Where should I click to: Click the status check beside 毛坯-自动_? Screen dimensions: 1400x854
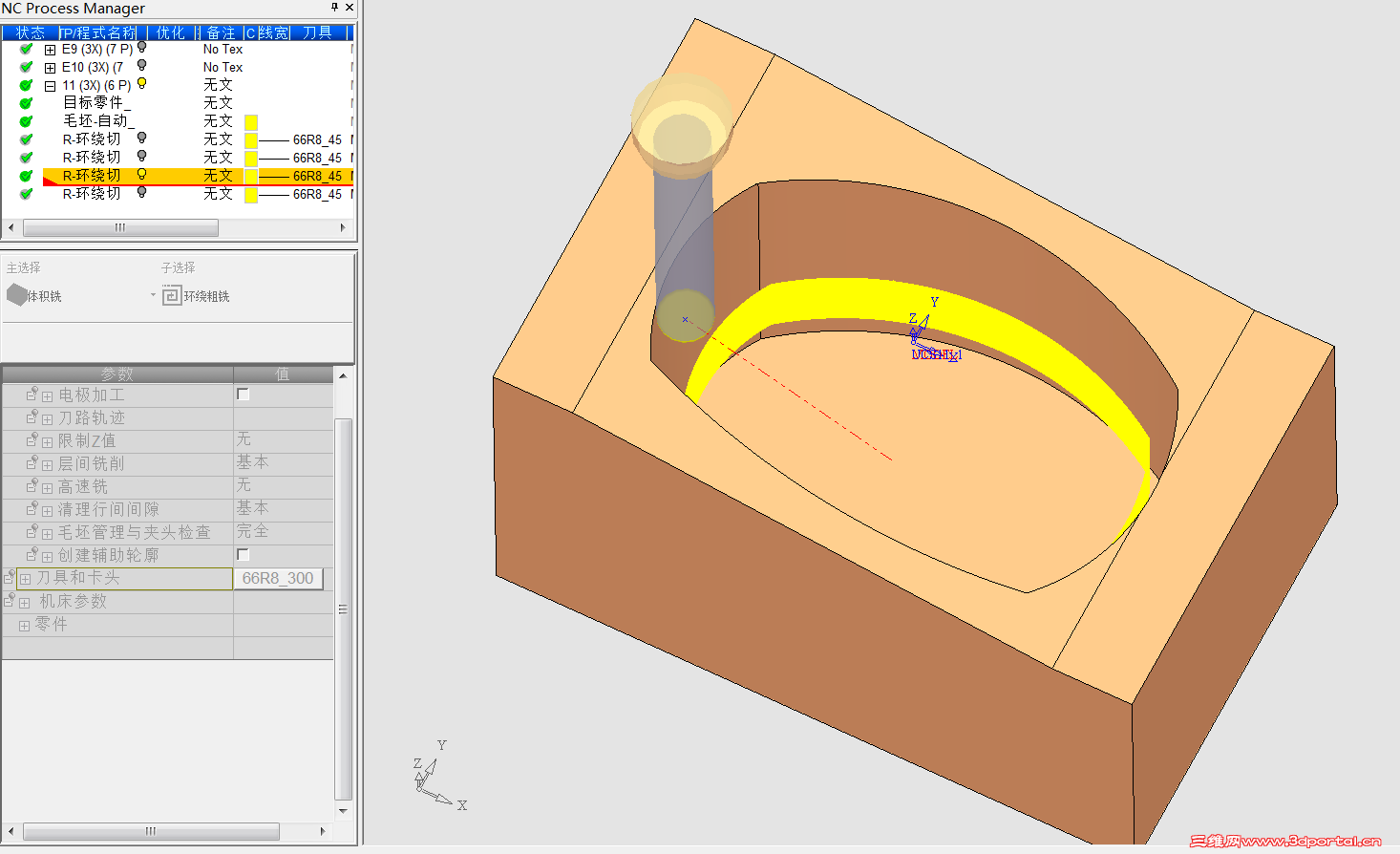tap(26, 121)
